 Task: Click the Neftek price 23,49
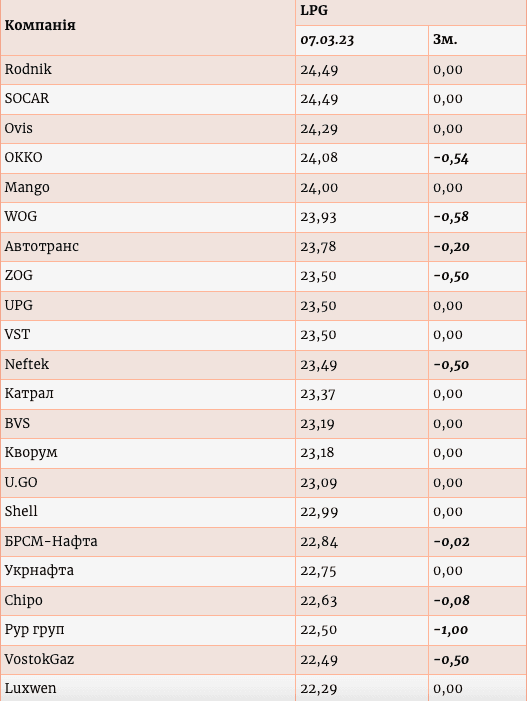[x=319, y=365]
